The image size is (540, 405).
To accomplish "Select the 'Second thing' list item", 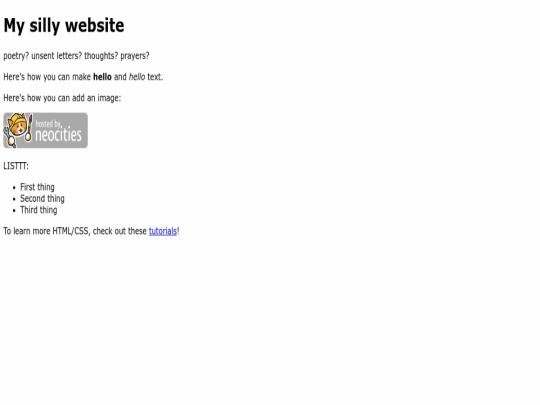I will [42, 198].
